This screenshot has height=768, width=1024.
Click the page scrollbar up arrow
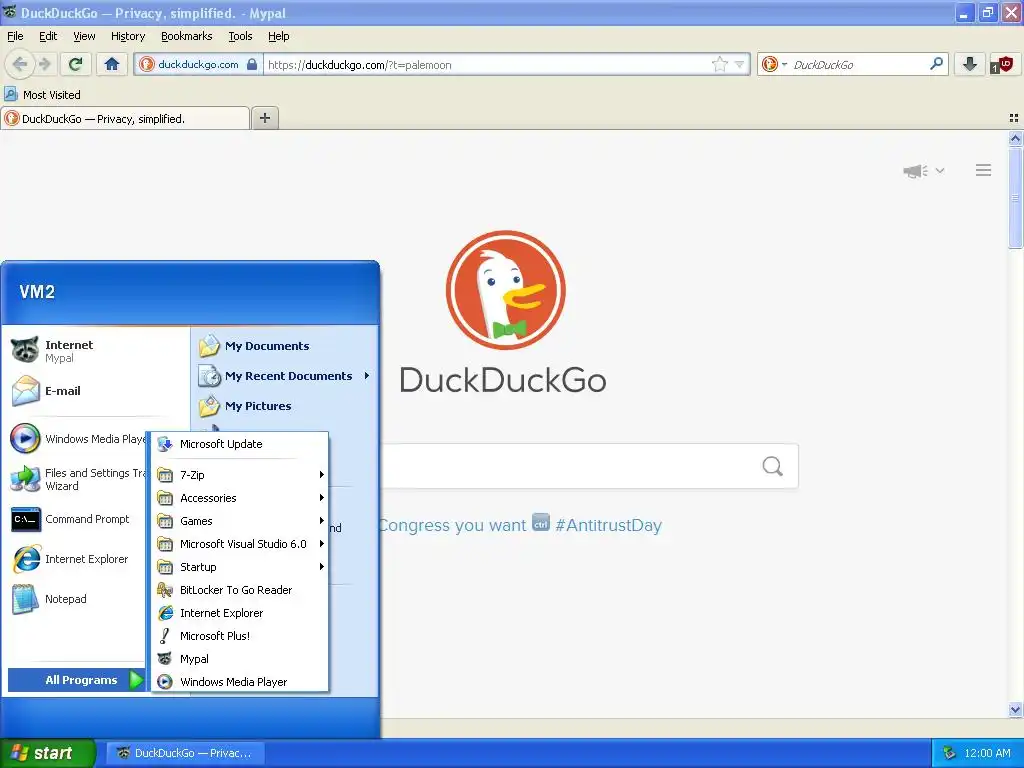[1015, 138]
